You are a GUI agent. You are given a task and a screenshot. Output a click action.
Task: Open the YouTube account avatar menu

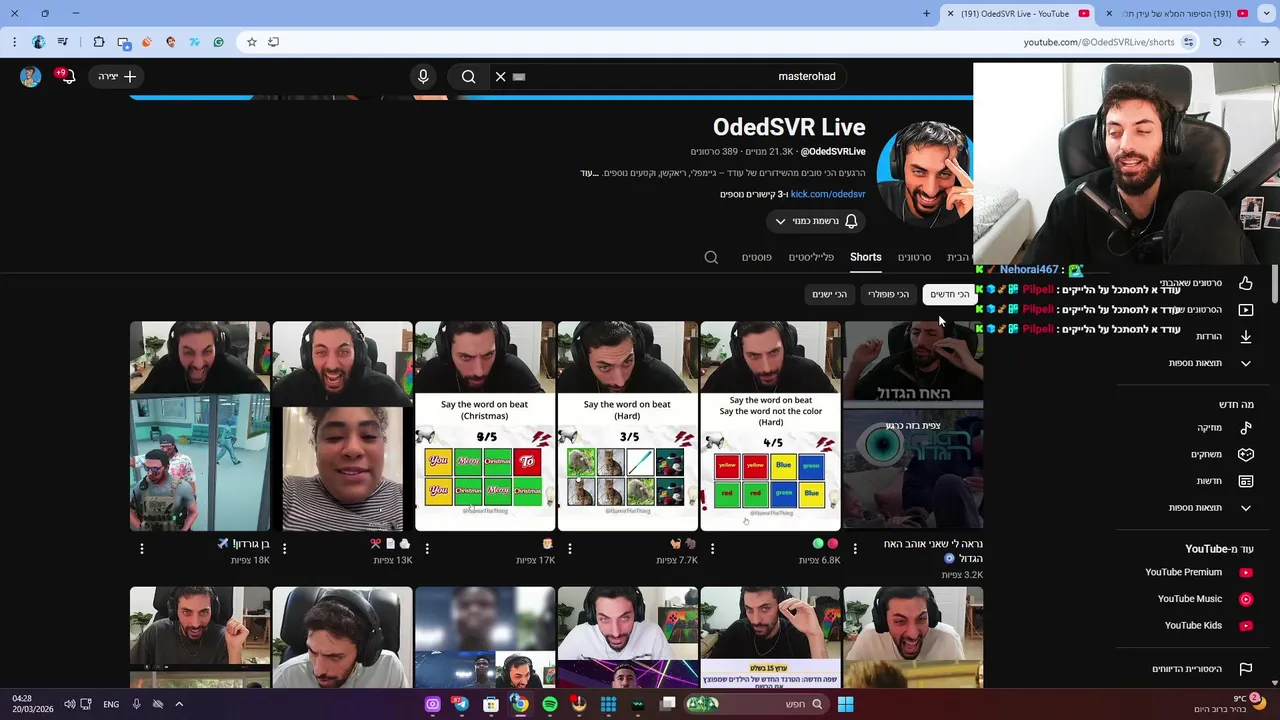(x=30, y=76)
